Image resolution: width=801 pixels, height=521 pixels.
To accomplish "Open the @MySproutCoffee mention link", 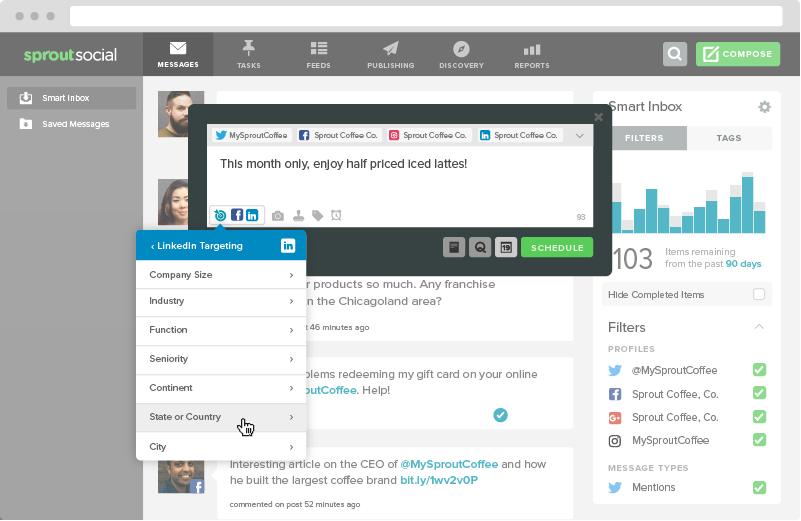I will tap(449, 464).
